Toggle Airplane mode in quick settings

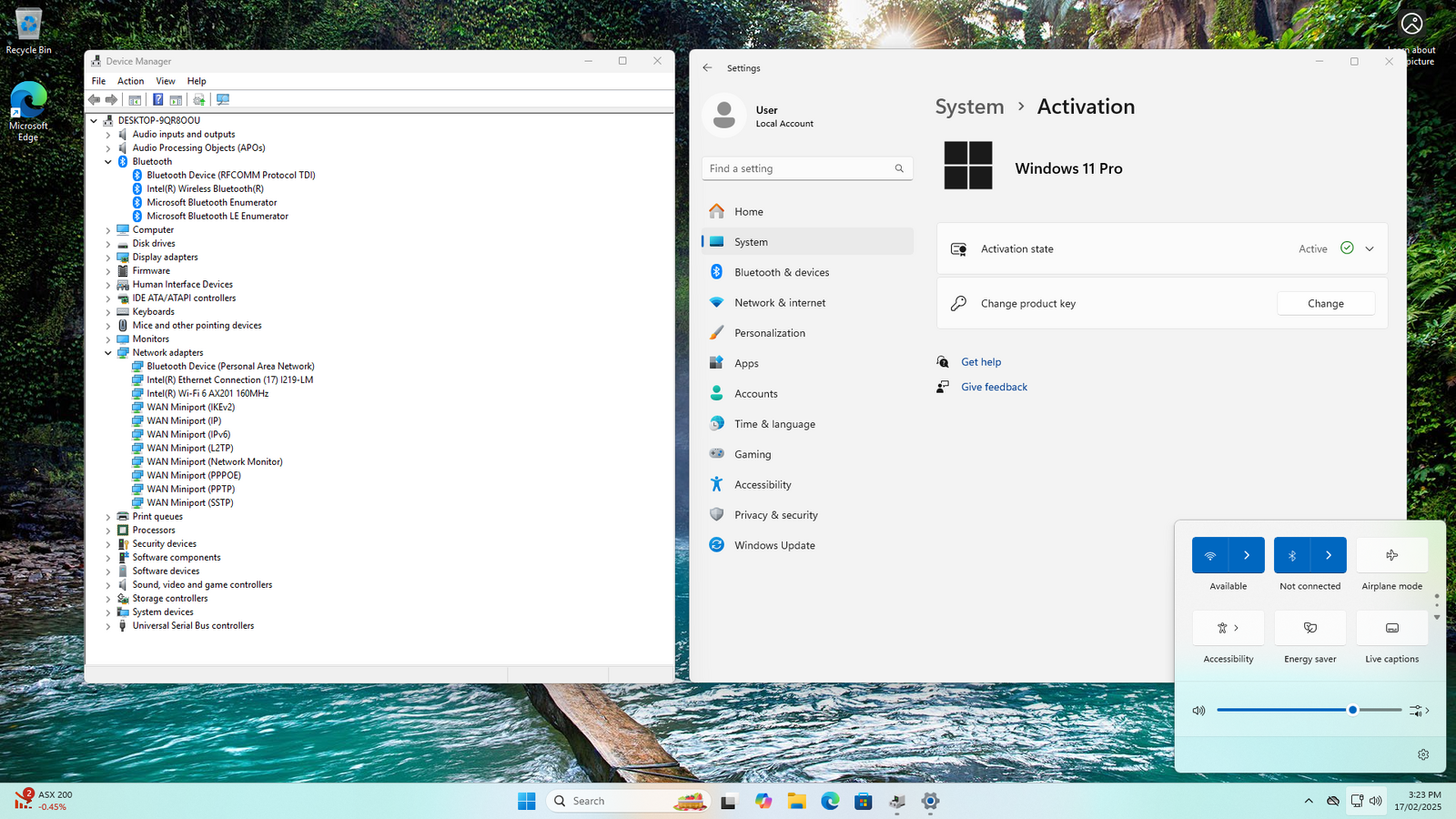pyautogui.click(x=1392, y=555)
